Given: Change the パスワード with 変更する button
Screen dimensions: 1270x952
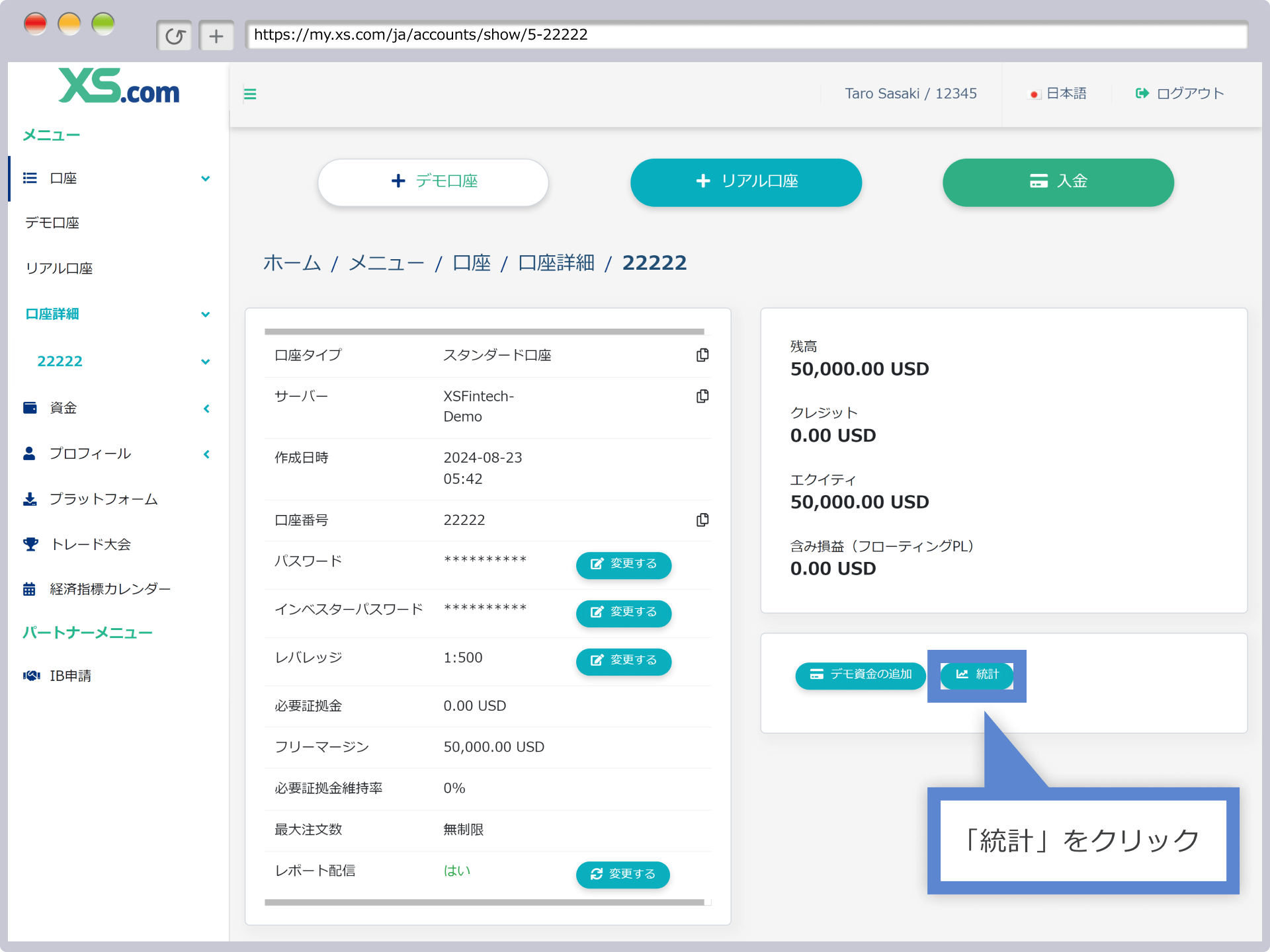Looking at the screenshot, I should point(624,564).
